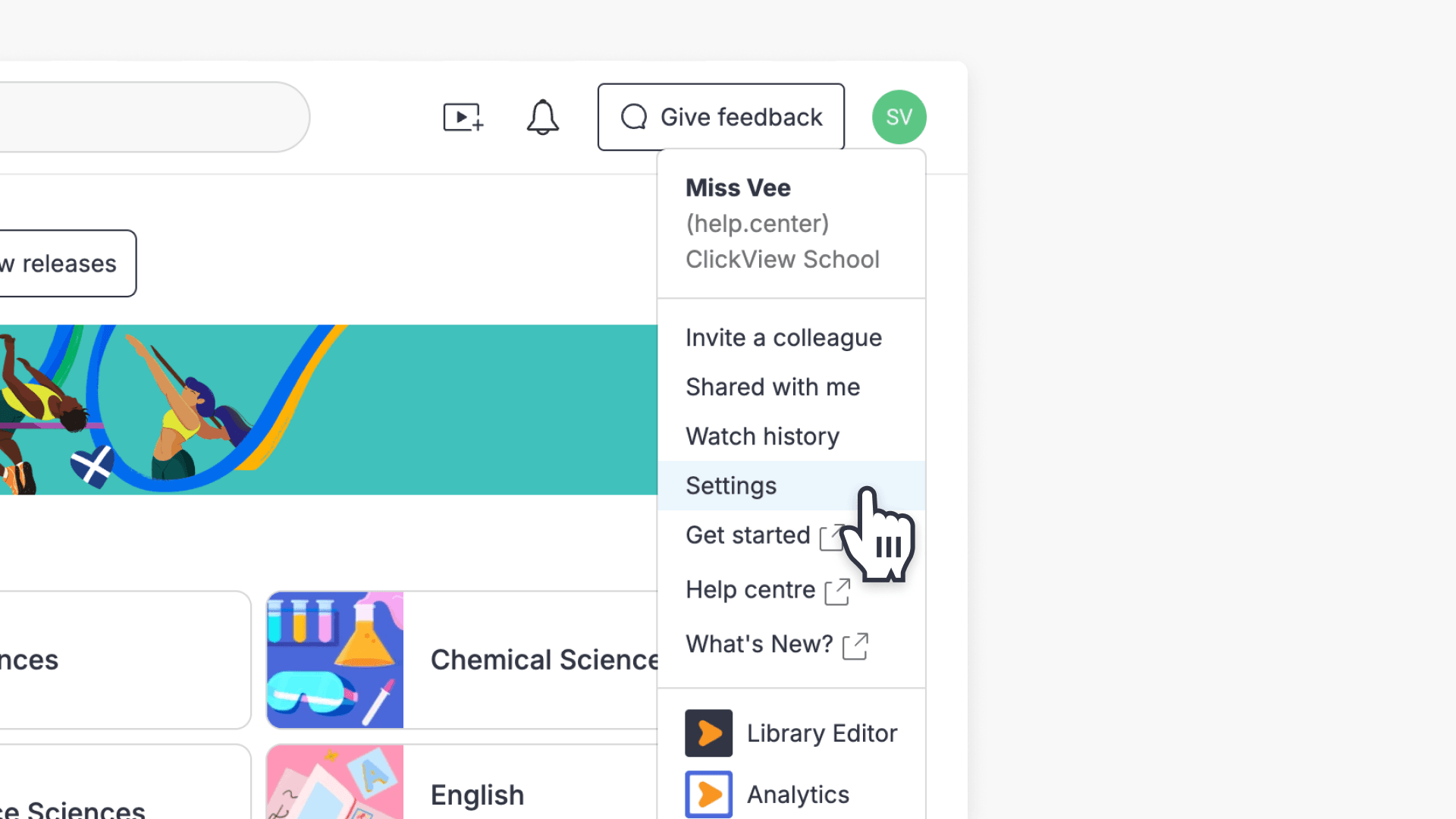Choose Settings from profile menu
The width and height of the screenshot is (1456, 819).
[791, 485]
